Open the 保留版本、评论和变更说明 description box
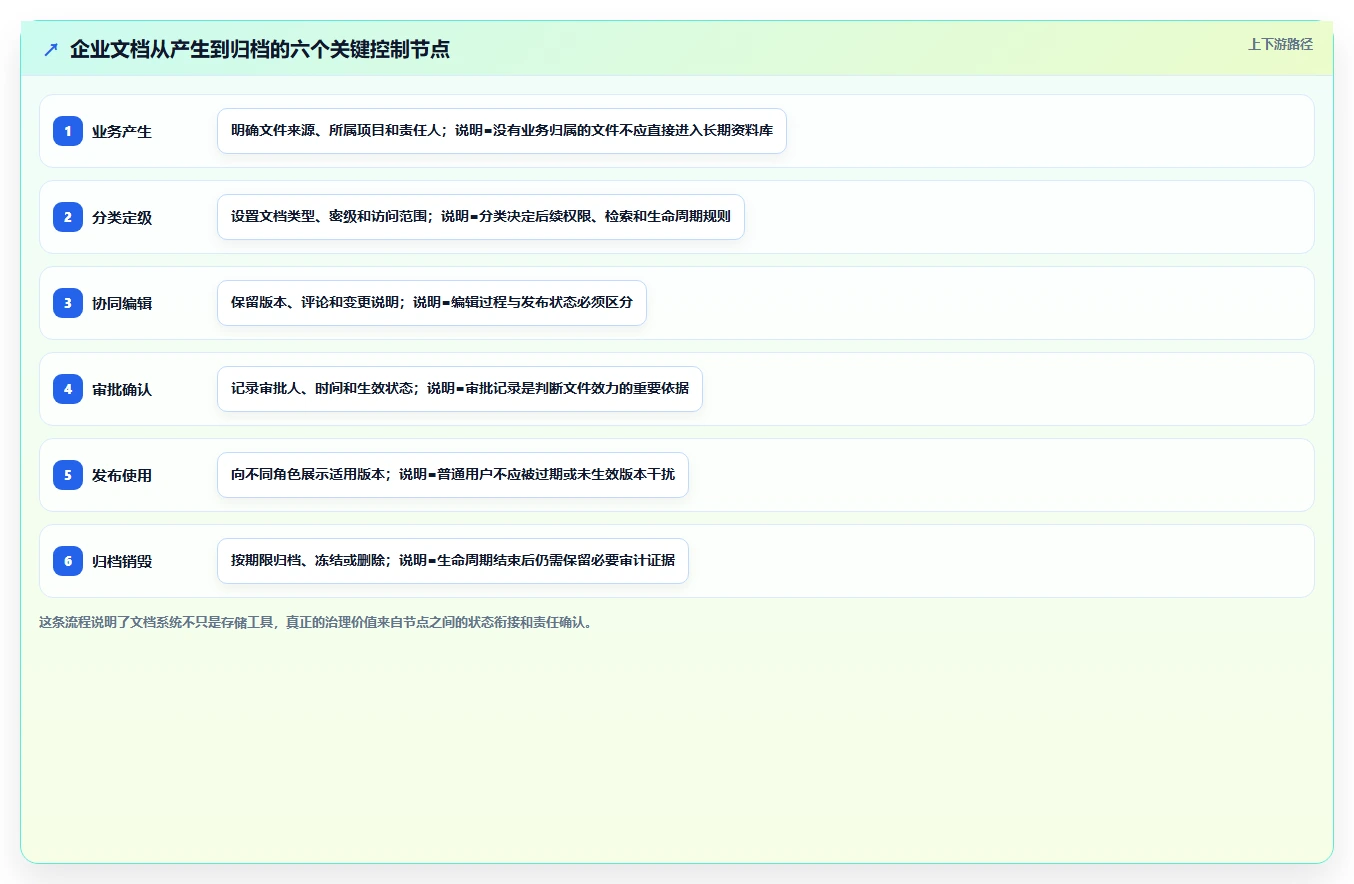 click(x=432, y=303)
